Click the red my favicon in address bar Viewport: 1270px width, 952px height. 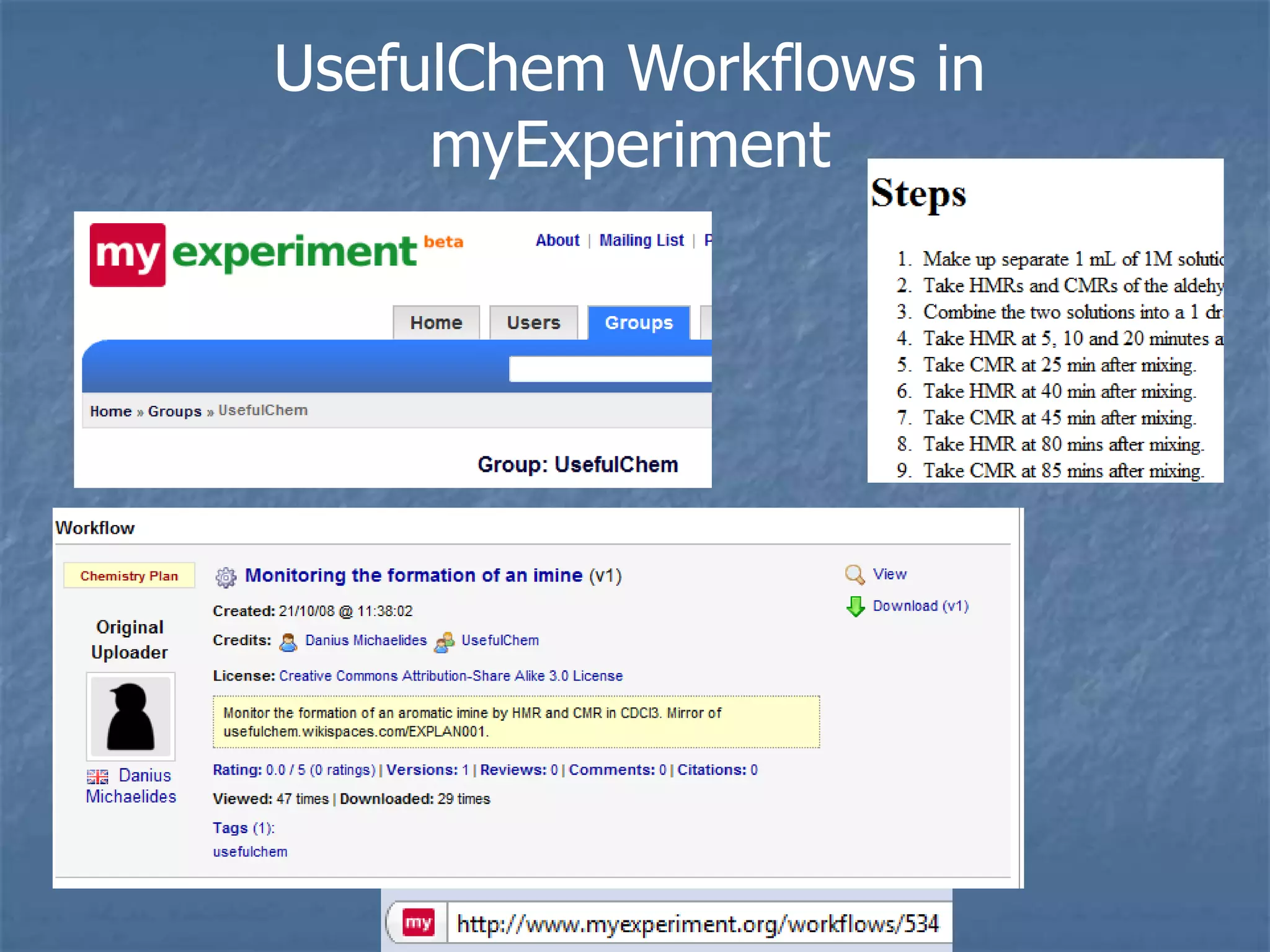point(418,923)
